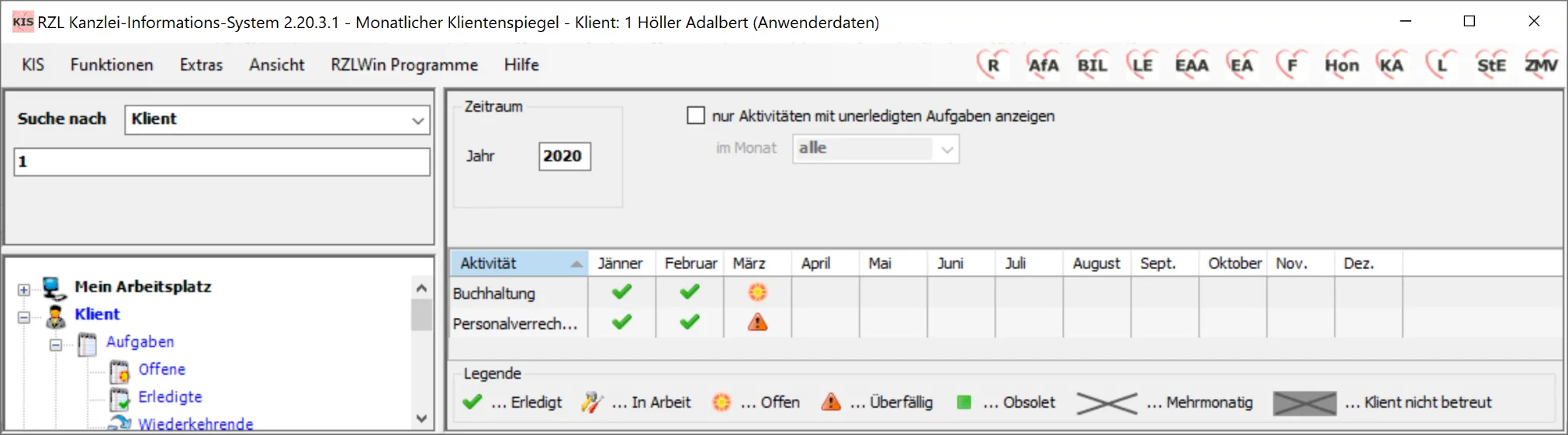Collapse the Aufgaben tree node
Screen dimensions: 1568x435
(56, 345)
